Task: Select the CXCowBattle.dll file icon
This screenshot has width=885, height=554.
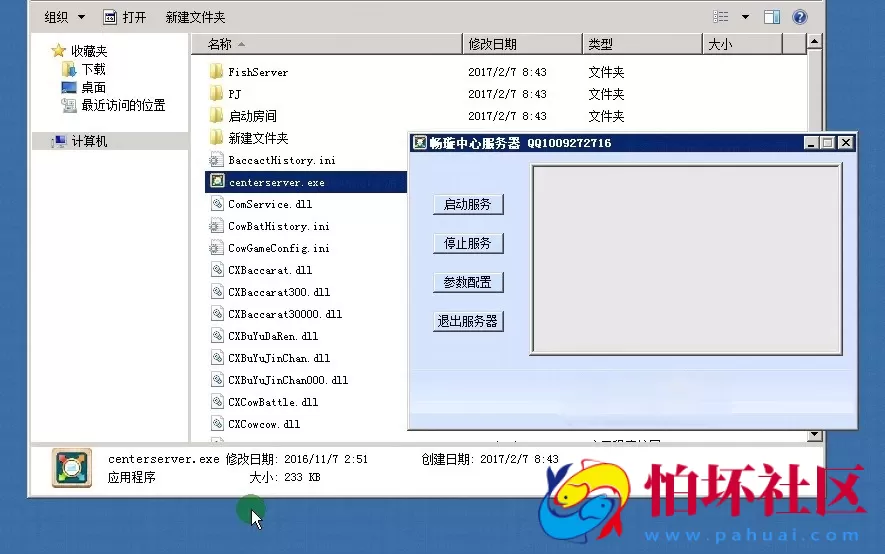Action: tap(217, 402)
